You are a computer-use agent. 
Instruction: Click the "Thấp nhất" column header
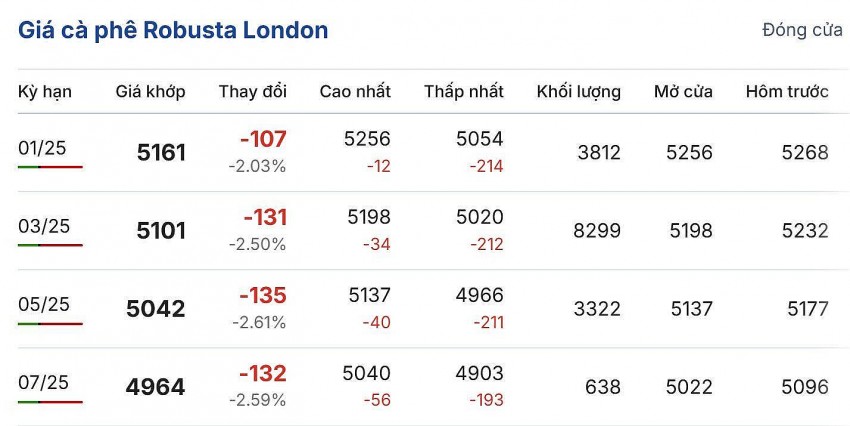tap(464, 92)
